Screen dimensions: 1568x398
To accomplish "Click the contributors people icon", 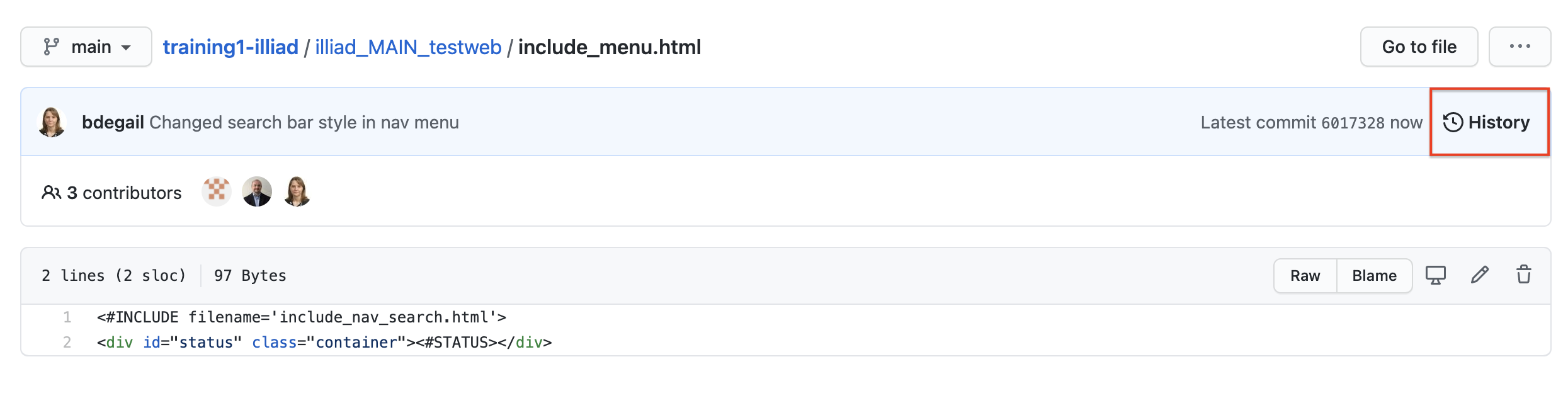I will pyautogui.click(x=51, y=193).
